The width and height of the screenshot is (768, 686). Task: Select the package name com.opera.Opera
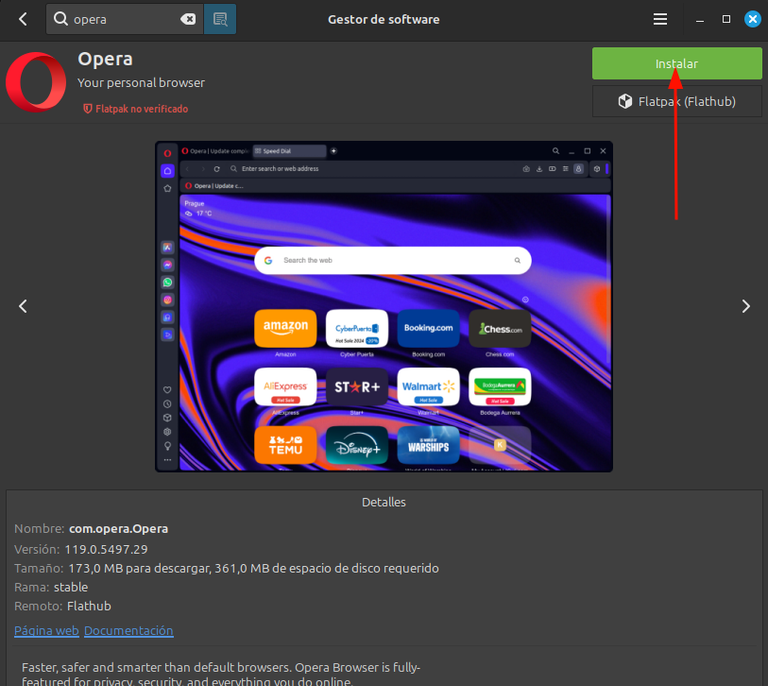click(x=119, y=529)
